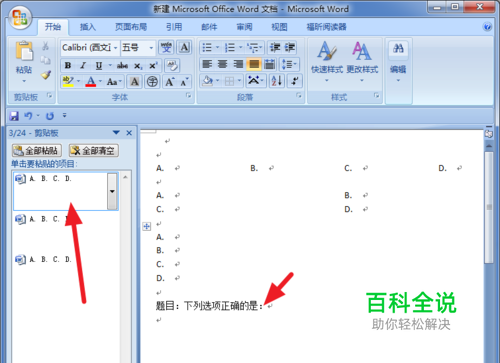Image resolution: width=500 pixels, height=363 pixels.
Task: Open dropdown on first clipboard item
Action: [x=112, y=191]
